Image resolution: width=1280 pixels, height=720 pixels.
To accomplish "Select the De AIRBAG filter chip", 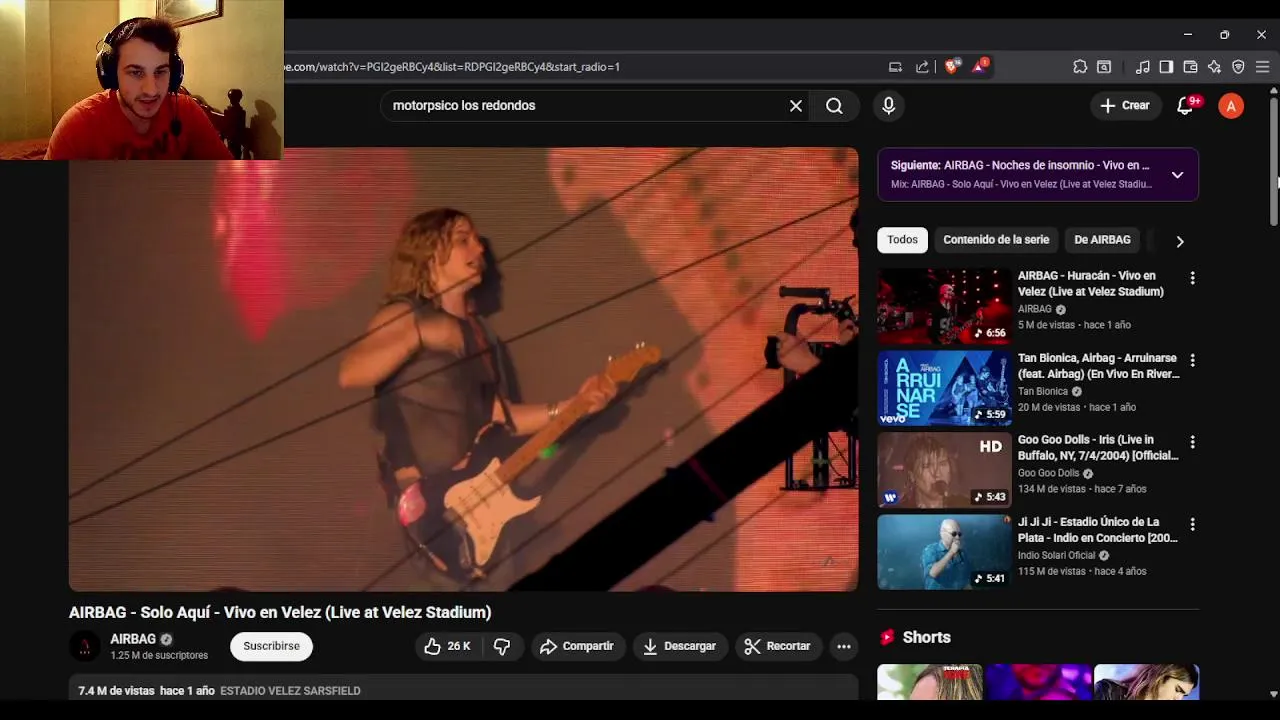I will 1102,240.
